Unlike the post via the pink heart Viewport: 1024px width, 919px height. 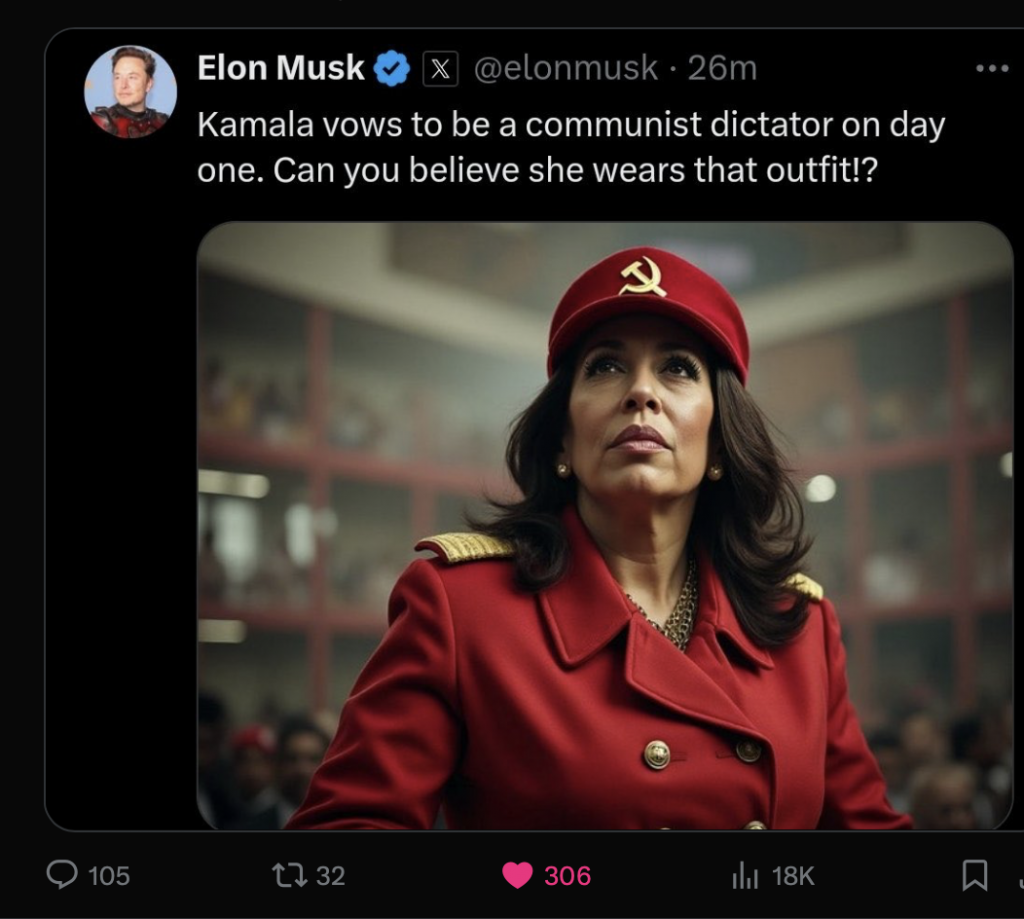click(517, 876)
